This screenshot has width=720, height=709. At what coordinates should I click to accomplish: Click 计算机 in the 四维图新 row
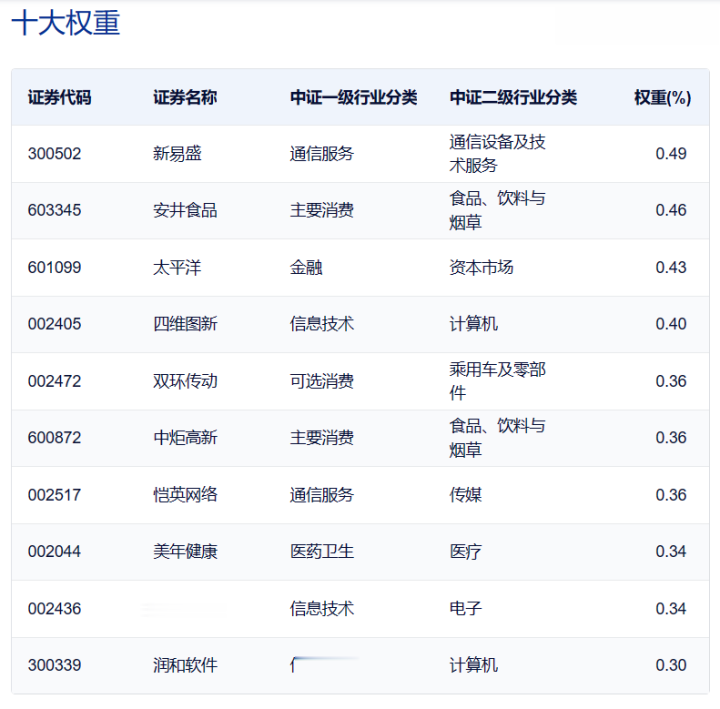click(x=473, y=324)
